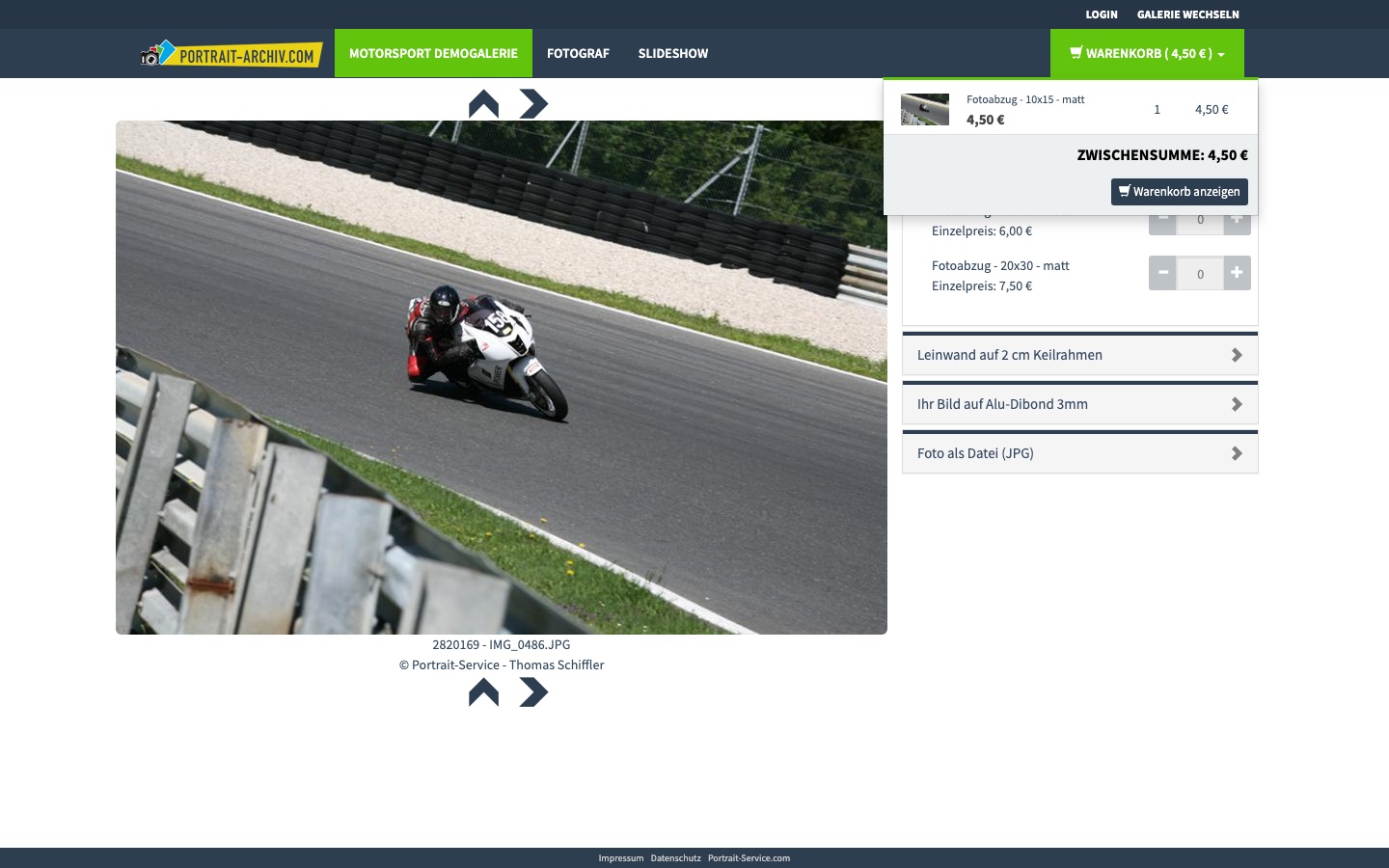The height and width of the screenshot is (868, 1389).
Task: Click Zwischensumme: 4,50 € text
Action: (x=1162, y=154)
